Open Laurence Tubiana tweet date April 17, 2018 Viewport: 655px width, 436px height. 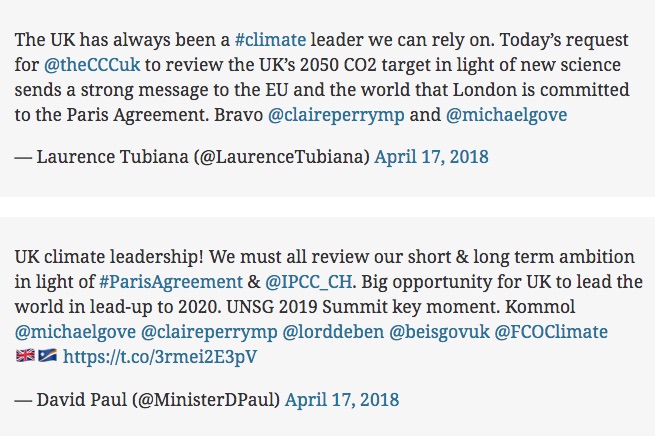pos(431,157)
